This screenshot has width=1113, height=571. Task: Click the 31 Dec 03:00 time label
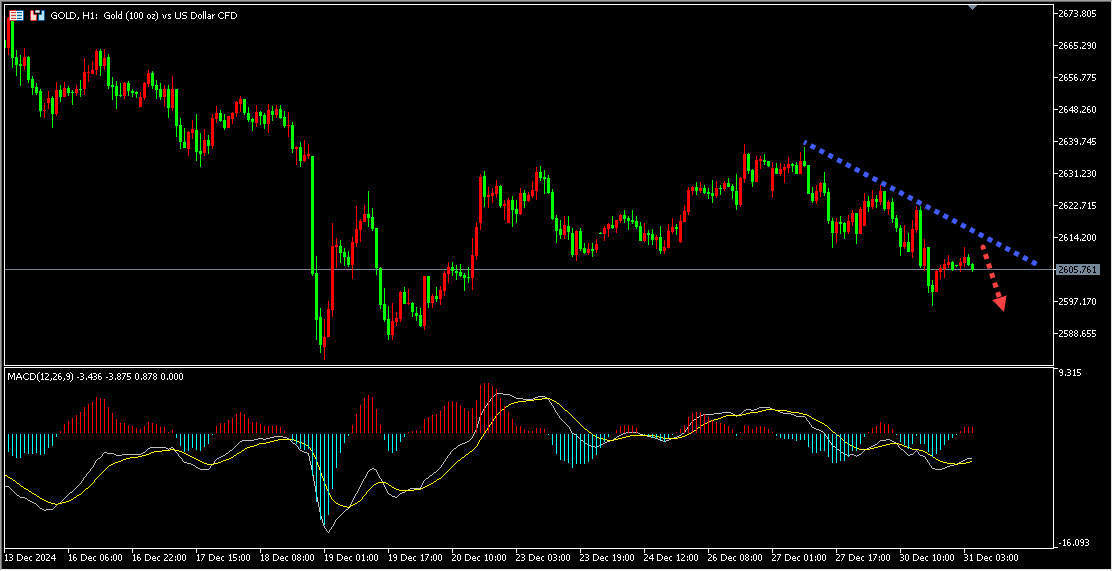[x=992, y=558]
